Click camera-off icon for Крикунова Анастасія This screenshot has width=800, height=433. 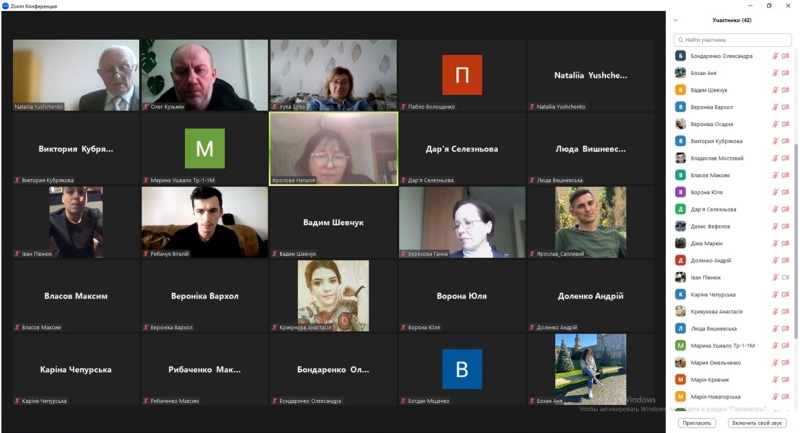[x=786, y=311]
